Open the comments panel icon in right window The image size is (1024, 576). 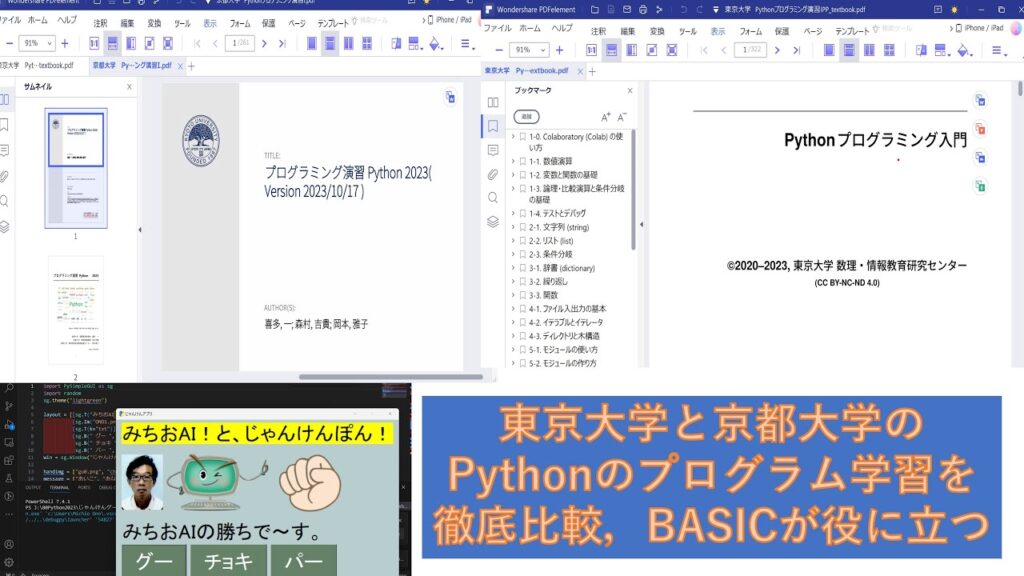point(492,150)
